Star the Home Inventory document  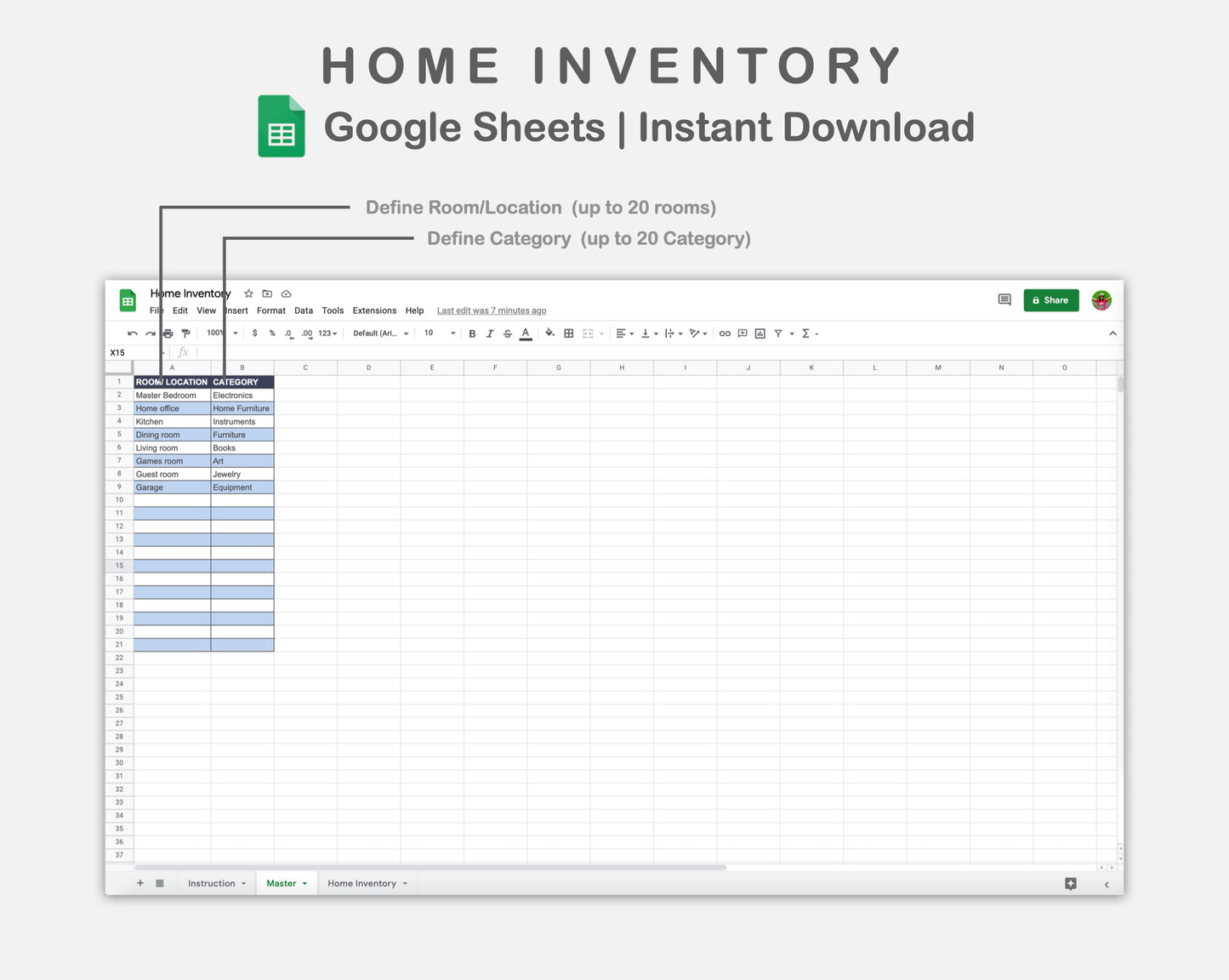(248, 293)
